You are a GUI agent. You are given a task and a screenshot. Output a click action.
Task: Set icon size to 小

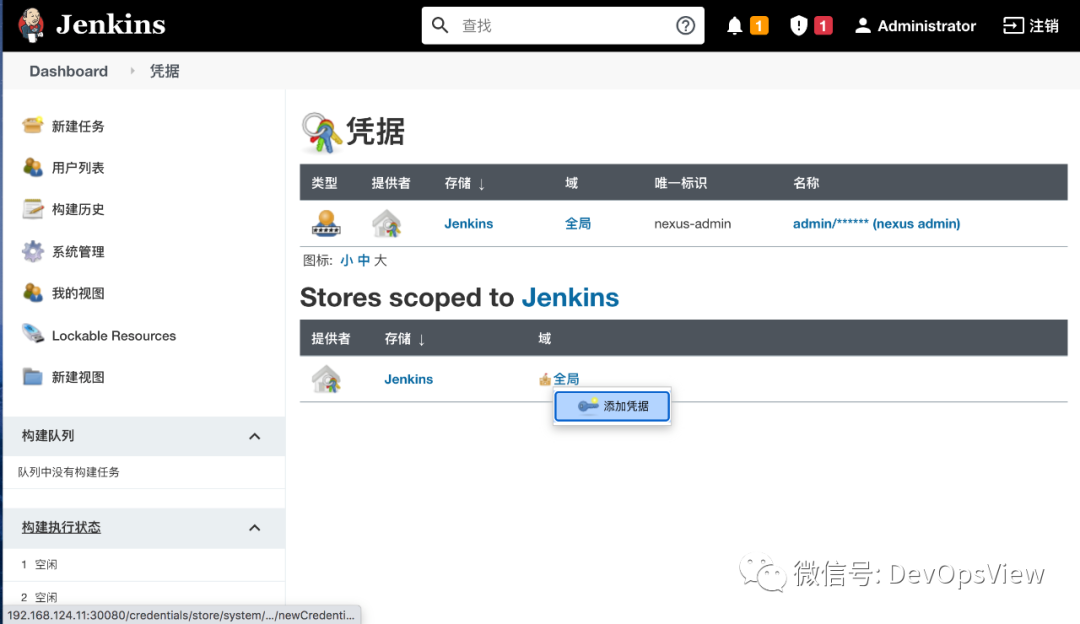(346, 260)
